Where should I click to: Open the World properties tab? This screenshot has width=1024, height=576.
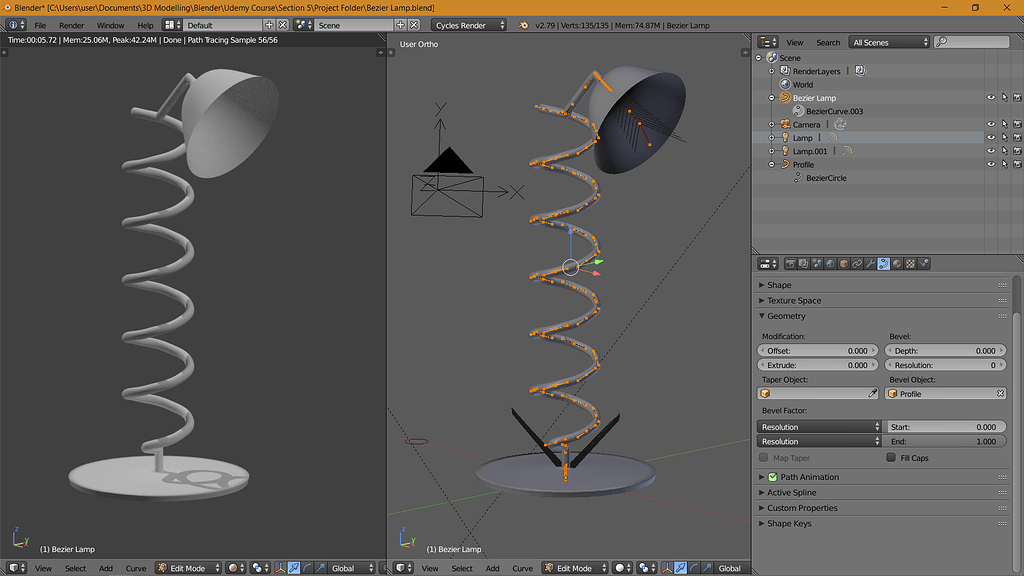click(830, 264)
